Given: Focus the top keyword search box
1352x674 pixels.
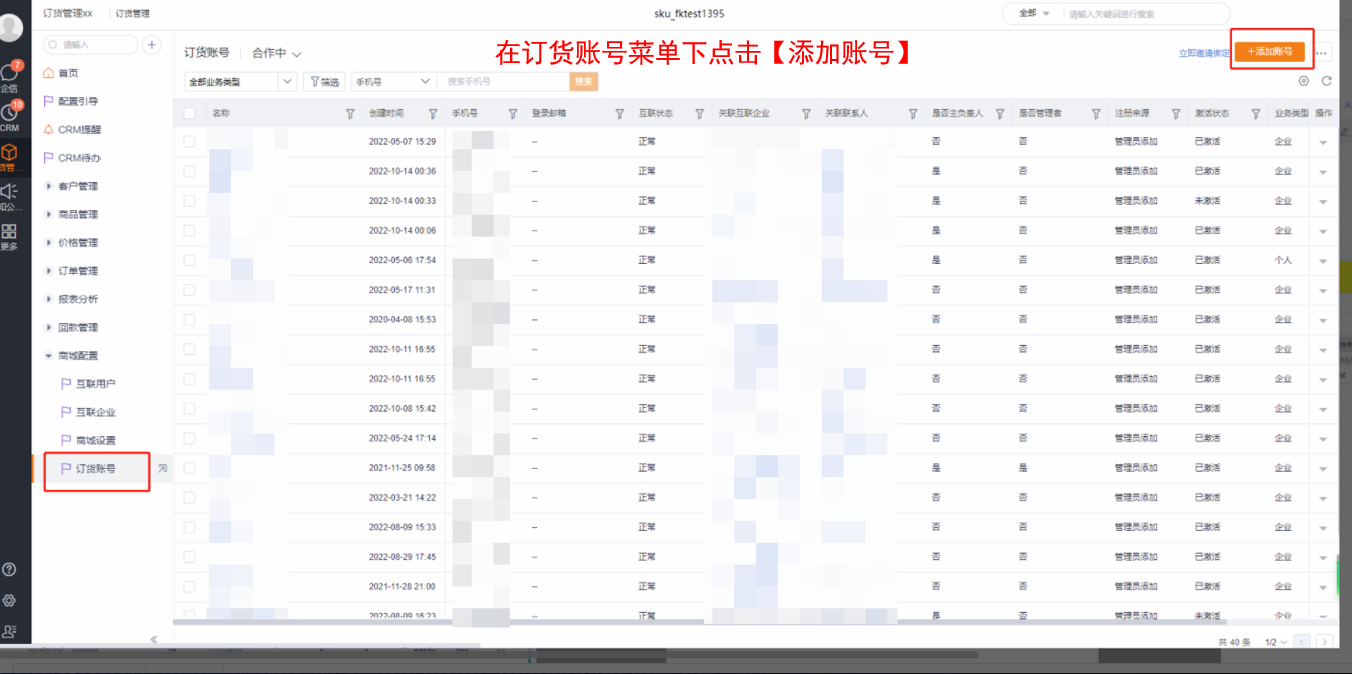Looking at the screenshot, I should click(1145, 14).
